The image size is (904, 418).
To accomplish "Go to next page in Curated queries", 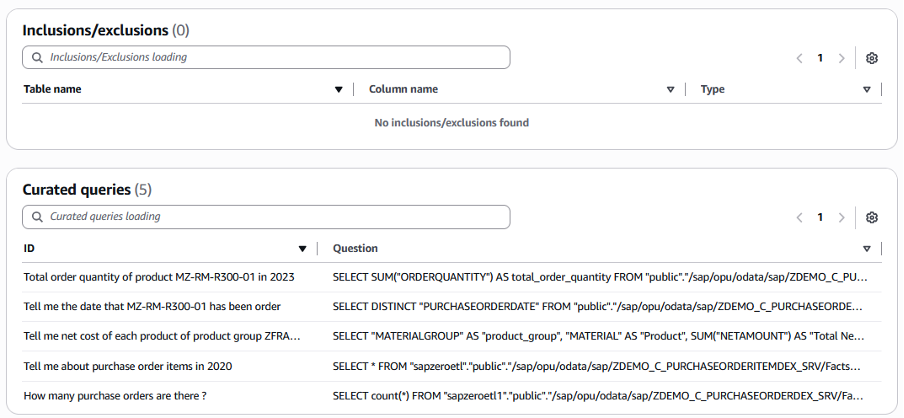I will pyautogui.click(x=841, y=217).
